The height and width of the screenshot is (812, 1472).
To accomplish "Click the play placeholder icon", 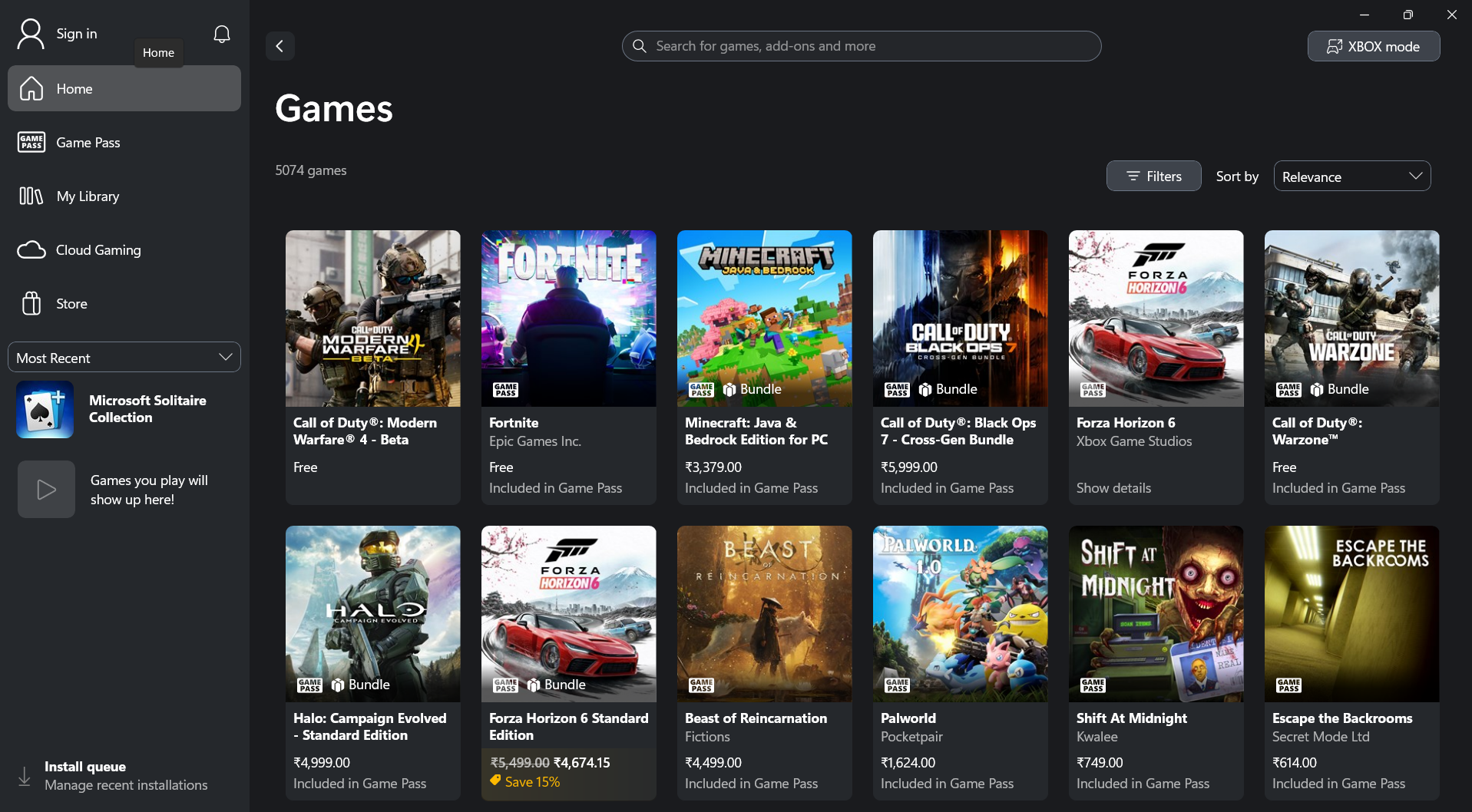I will tap(46, 489).
